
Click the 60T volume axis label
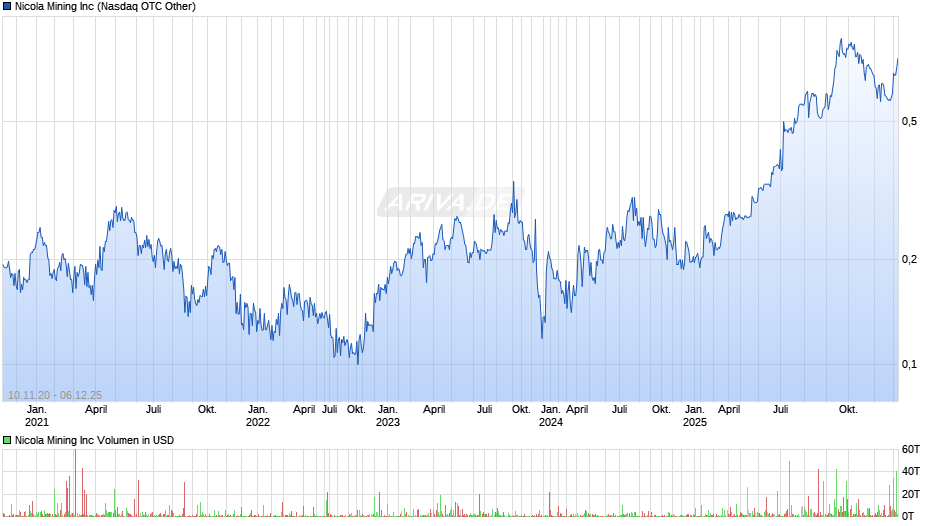pos(910,449)
